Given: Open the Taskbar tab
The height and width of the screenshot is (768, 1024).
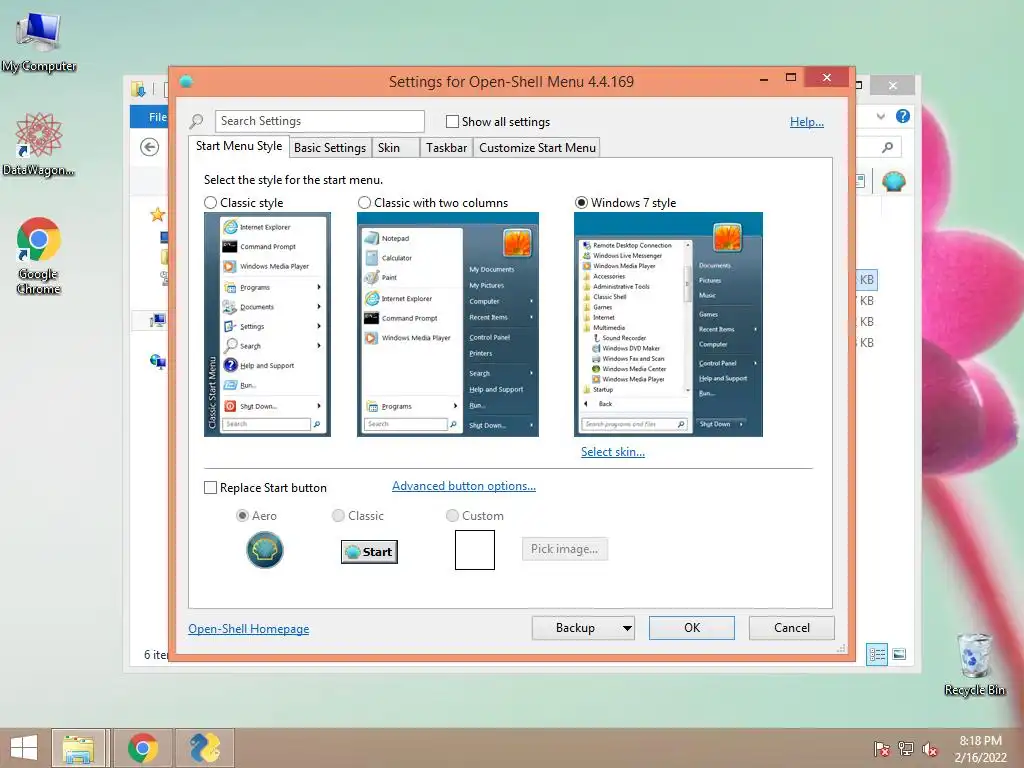Looking at the screenshot, I should (446, 148).
